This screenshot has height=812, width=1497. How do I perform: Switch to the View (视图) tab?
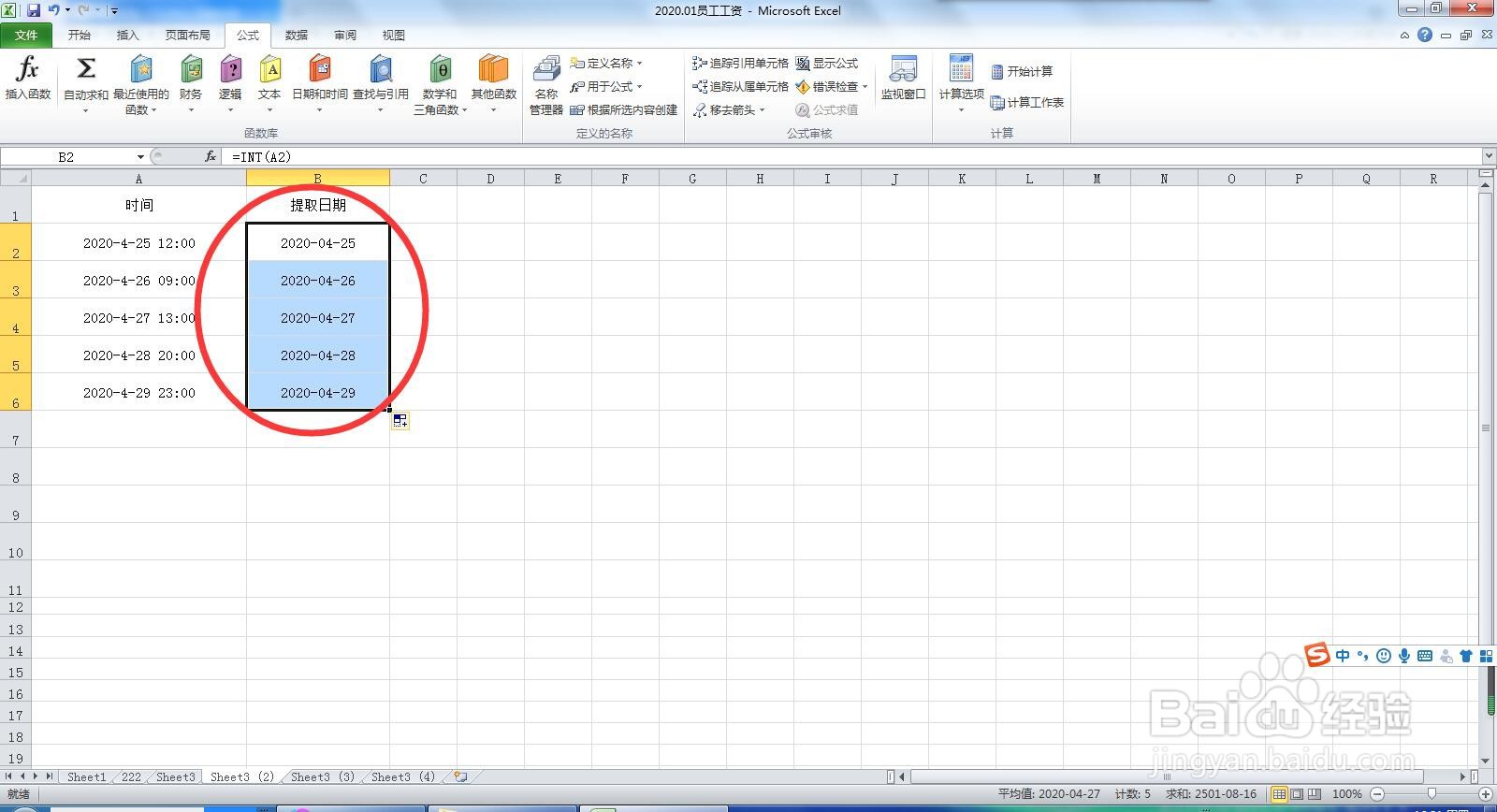pos(394,35)
